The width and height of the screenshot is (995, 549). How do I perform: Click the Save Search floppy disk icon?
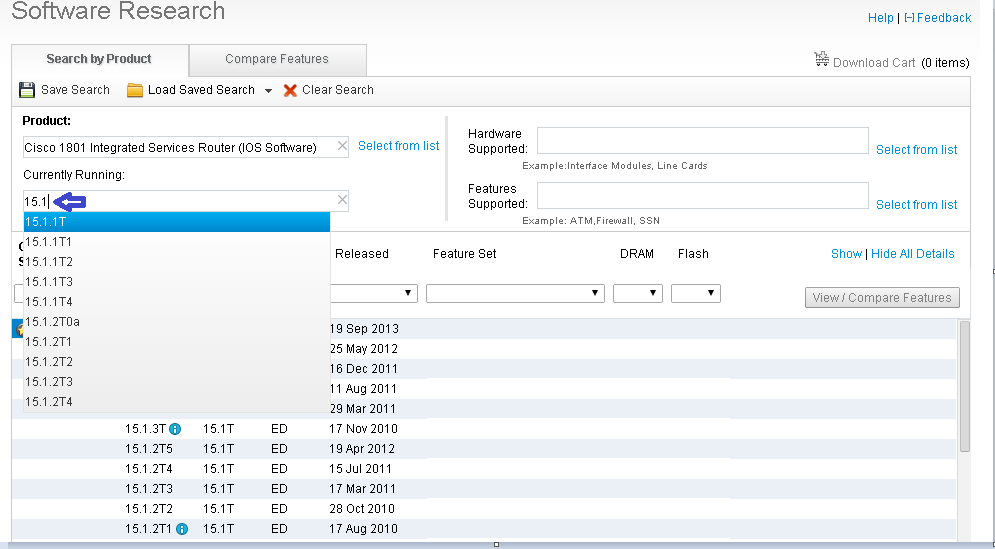(x=27, y=90)
